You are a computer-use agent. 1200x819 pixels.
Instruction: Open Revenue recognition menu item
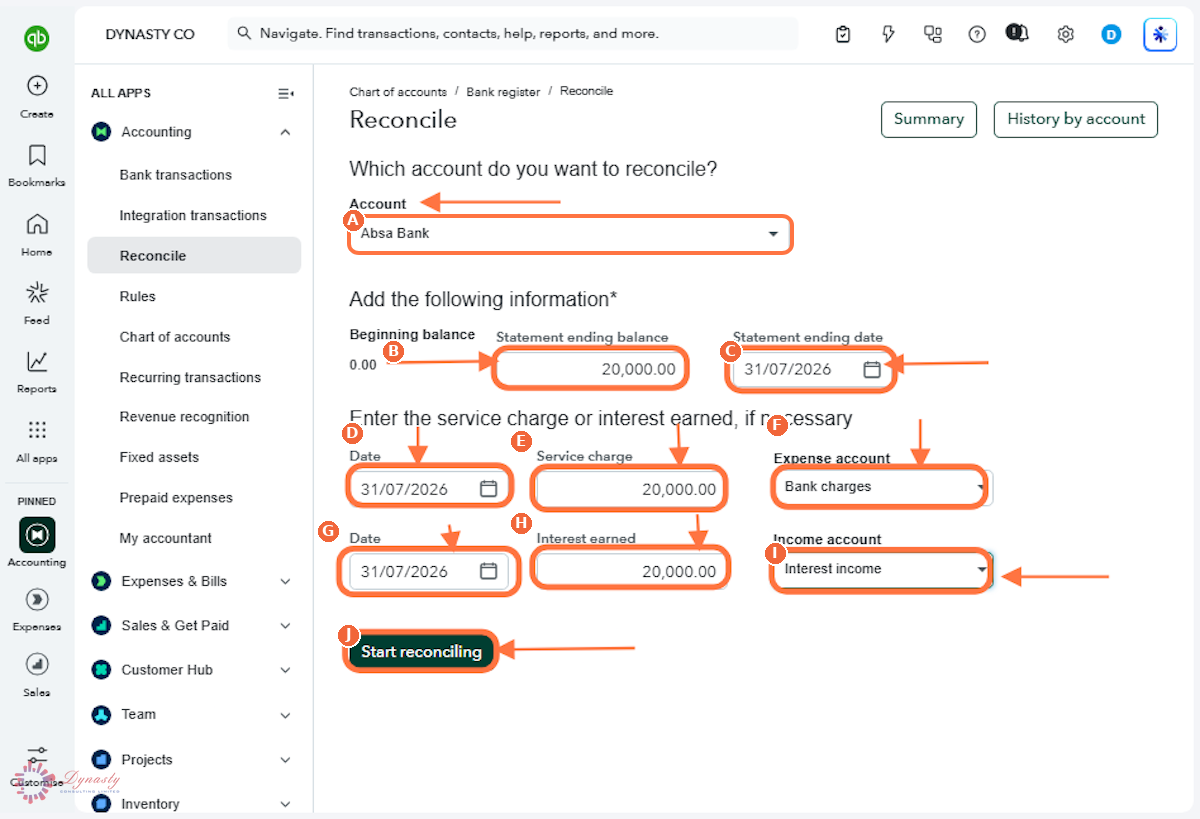[185, 417]
